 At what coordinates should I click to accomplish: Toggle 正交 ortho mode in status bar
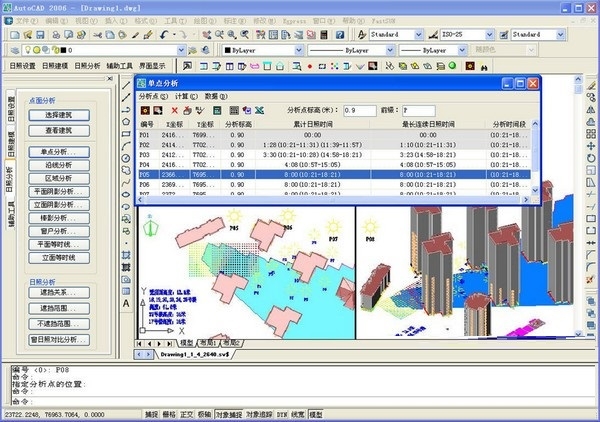[187, 414]
